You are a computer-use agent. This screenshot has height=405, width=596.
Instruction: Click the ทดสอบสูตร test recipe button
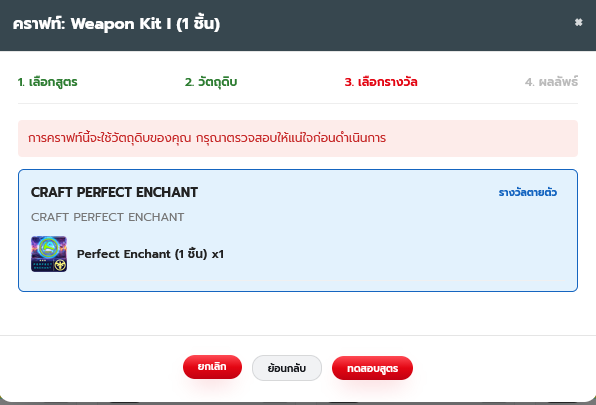pos(372,368)
